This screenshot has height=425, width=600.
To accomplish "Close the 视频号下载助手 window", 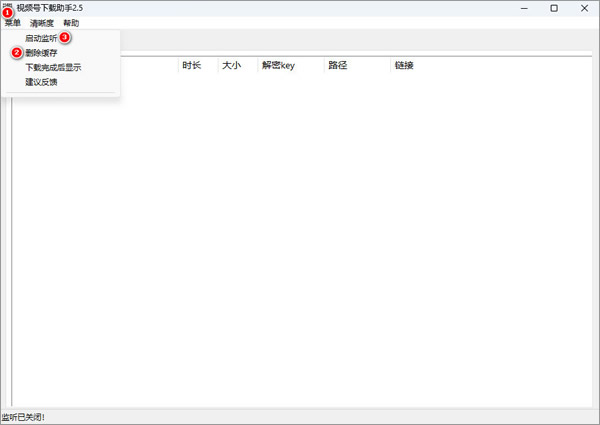I will tap(584, 8).
